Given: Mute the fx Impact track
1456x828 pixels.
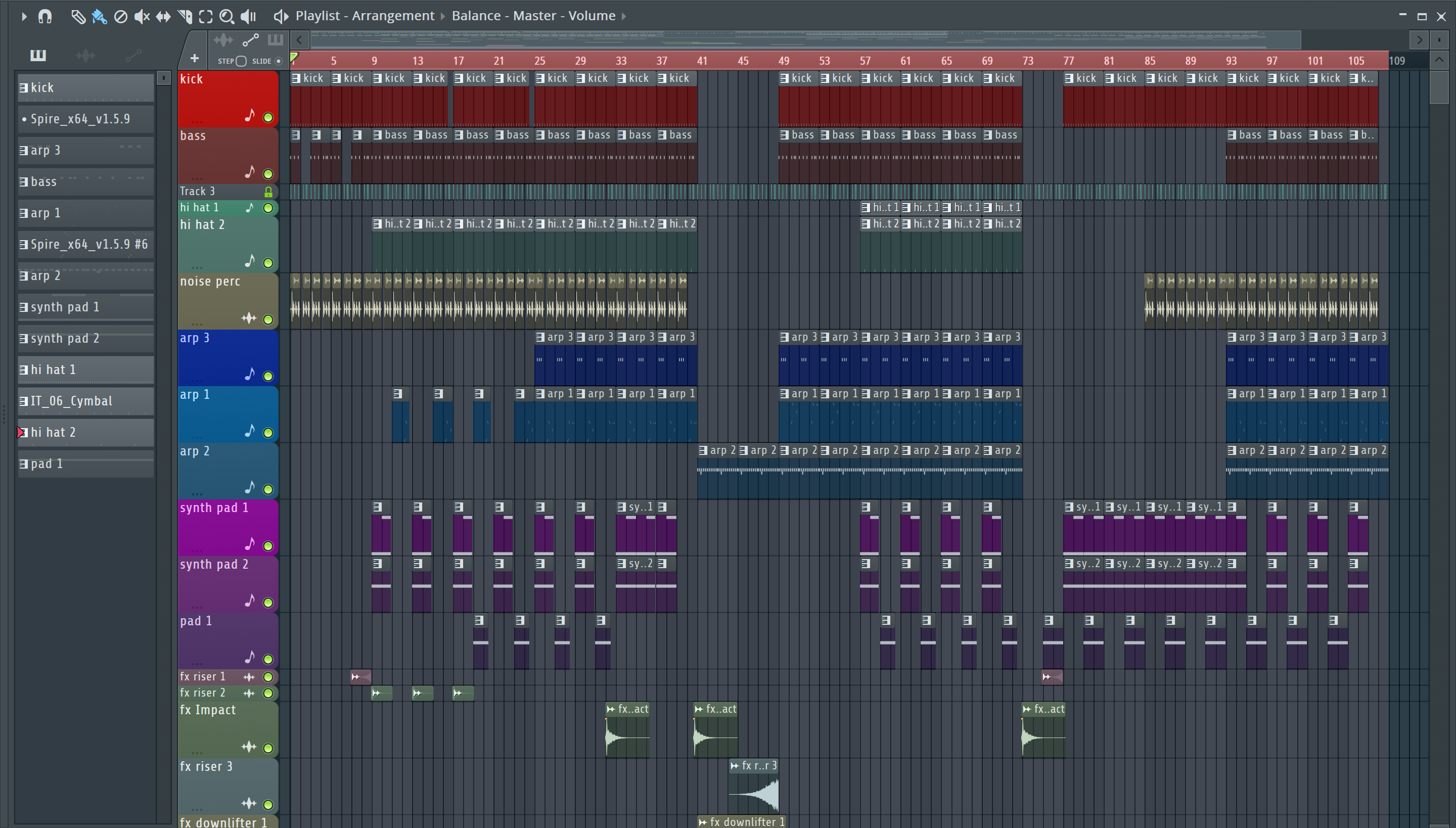Looking at the screenshot, I should point(268,748).
